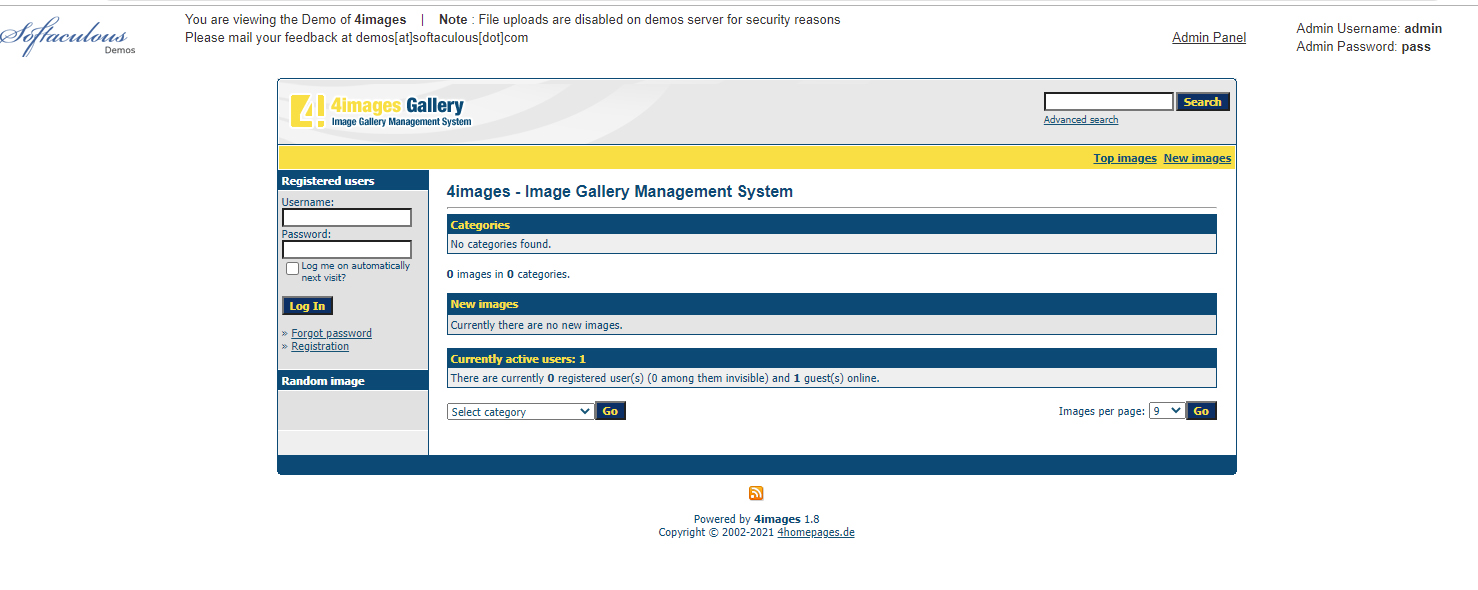Open the Registration link
This screenshot has height=590, width=1478.
click(320, 346)
